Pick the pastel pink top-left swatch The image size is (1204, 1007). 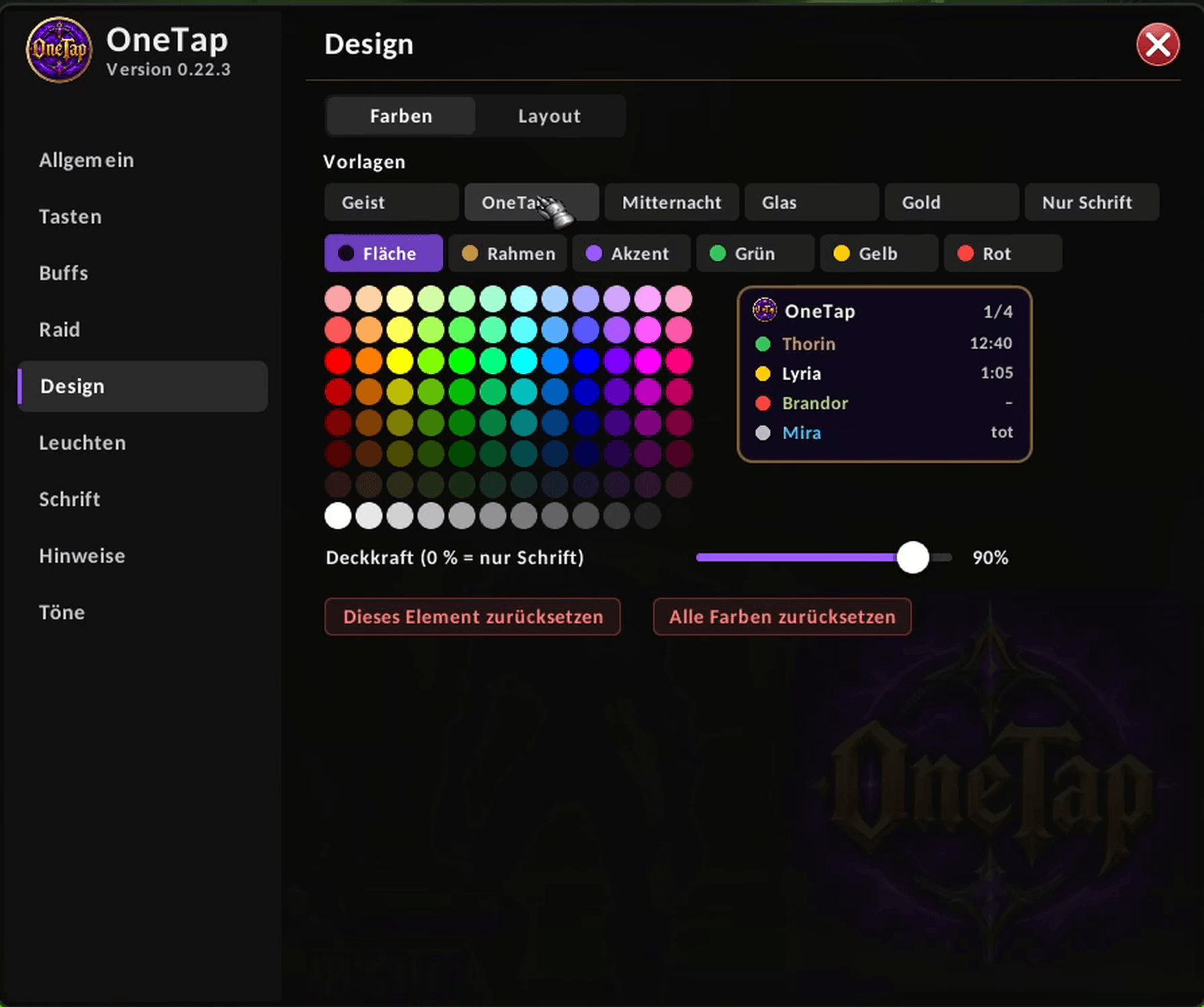[338, 299]
